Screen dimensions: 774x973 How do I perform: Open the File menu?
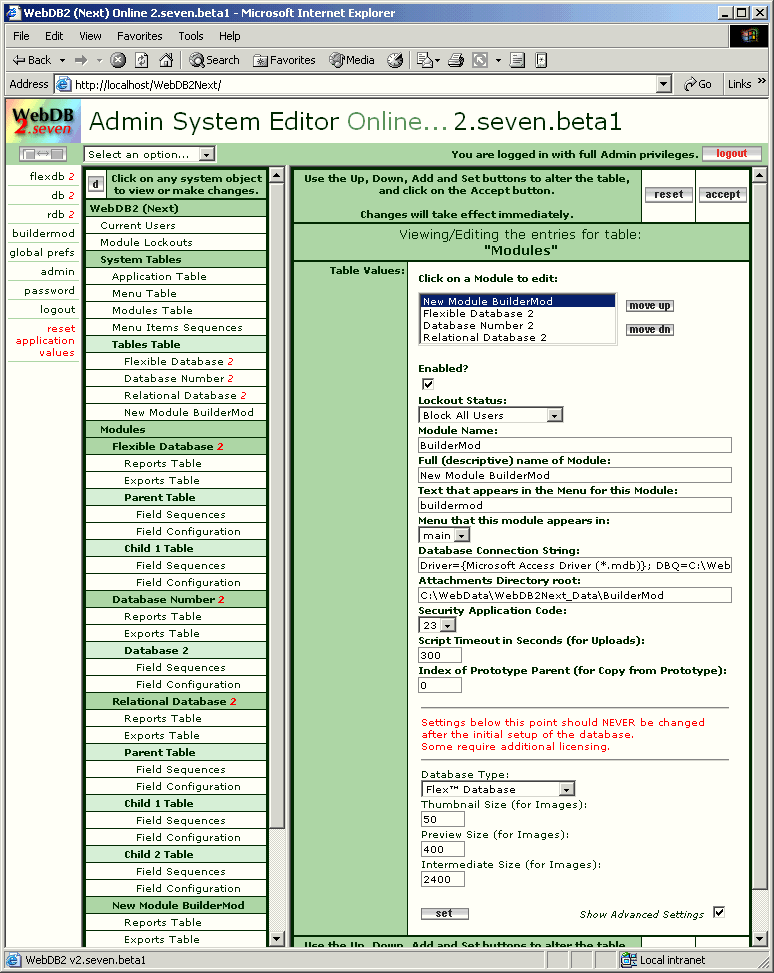[x=21, y=36]
